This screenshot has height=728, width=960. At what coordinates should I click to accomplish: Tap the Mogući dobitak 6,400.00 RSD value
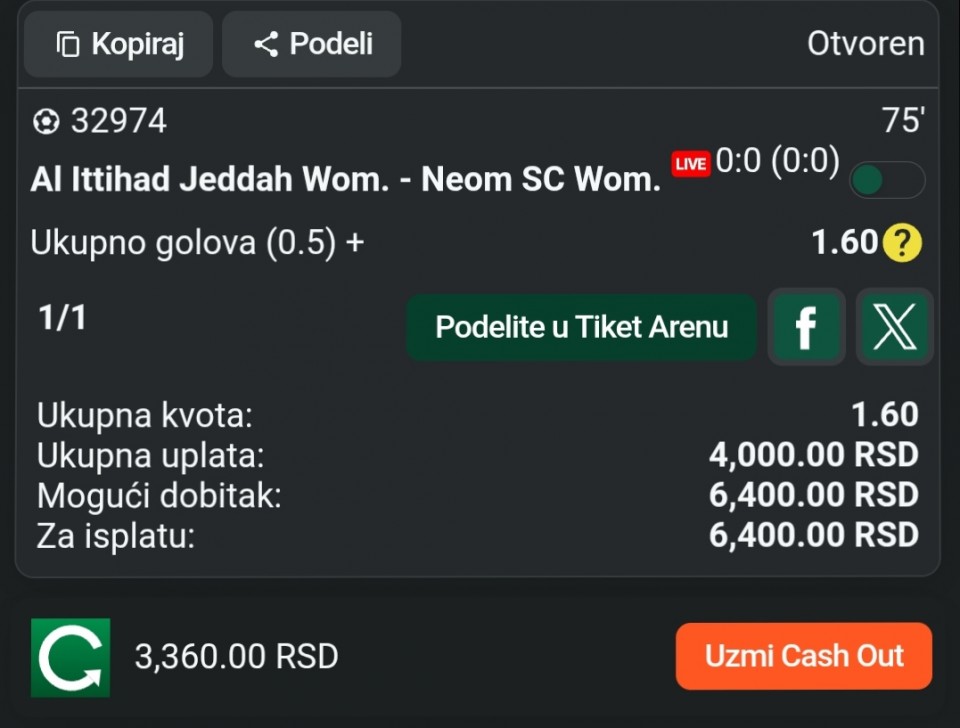pyautogui.click(x=813, y=495)
